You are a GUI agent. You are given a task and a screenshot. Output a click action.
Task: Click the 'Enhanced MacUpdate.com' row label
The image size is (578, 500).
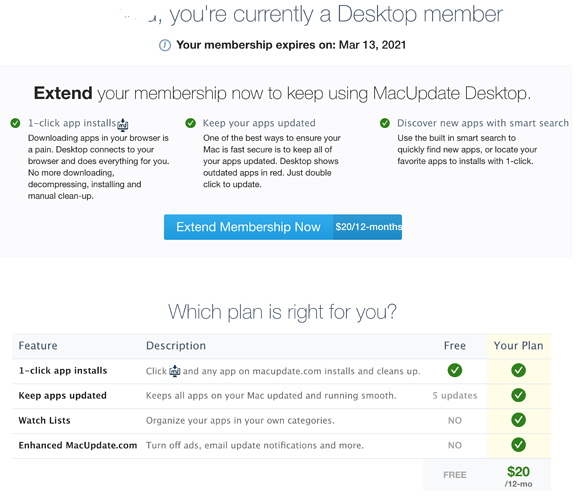pyautogui.click(x=78, y=445)
